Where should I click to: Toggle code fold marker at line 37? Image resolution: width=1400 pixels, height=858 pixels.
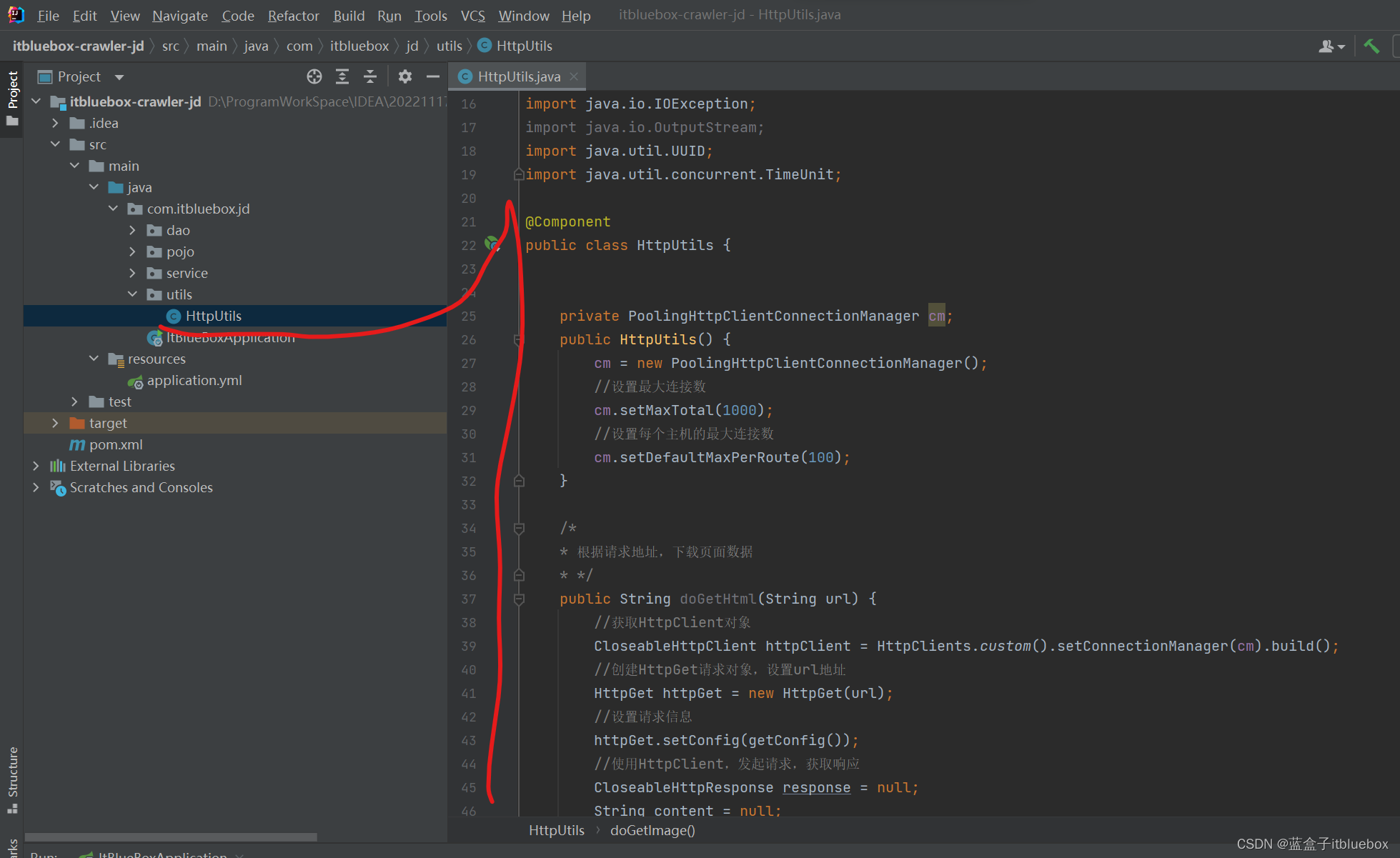pyautogui.click(x=520, y=599)
